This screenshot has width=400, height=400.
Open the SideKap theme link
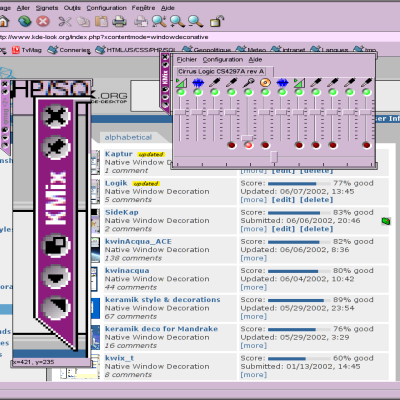pyautogui.click(x=122, y=212)
